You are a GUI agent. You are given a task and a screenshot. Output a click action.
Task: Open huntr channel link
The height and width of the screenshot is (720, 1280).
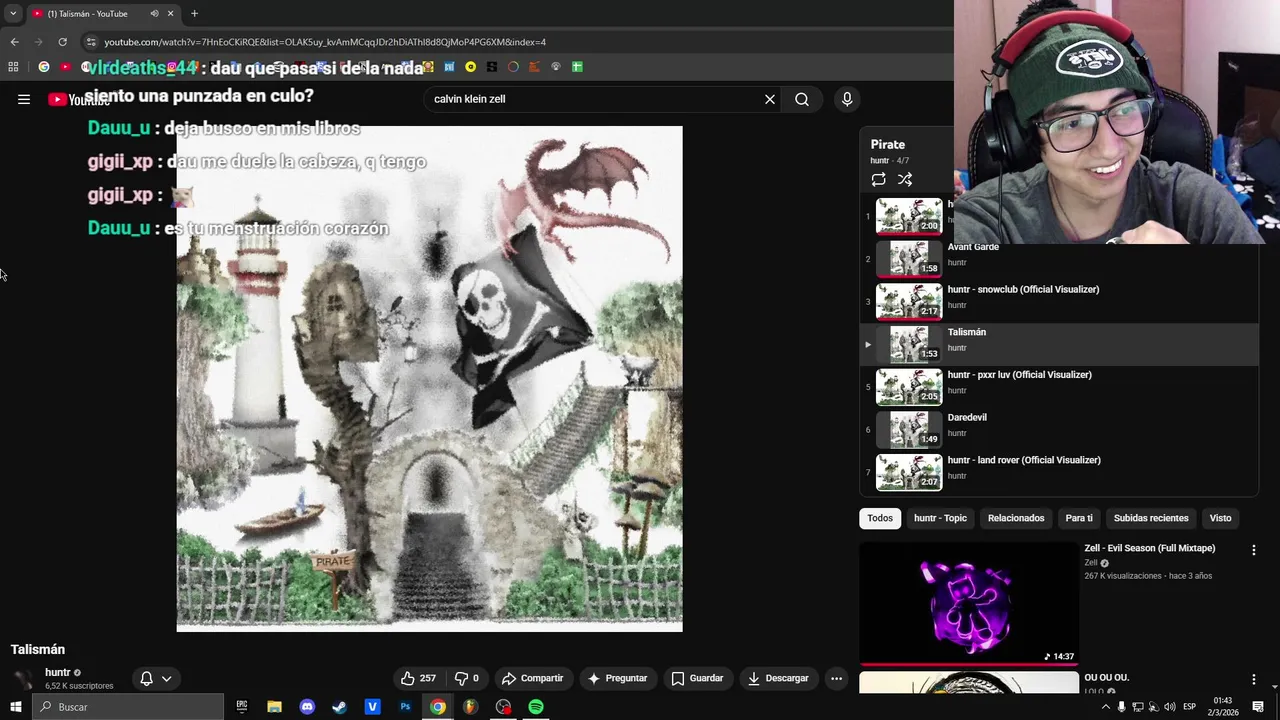[x=58, y=672]
